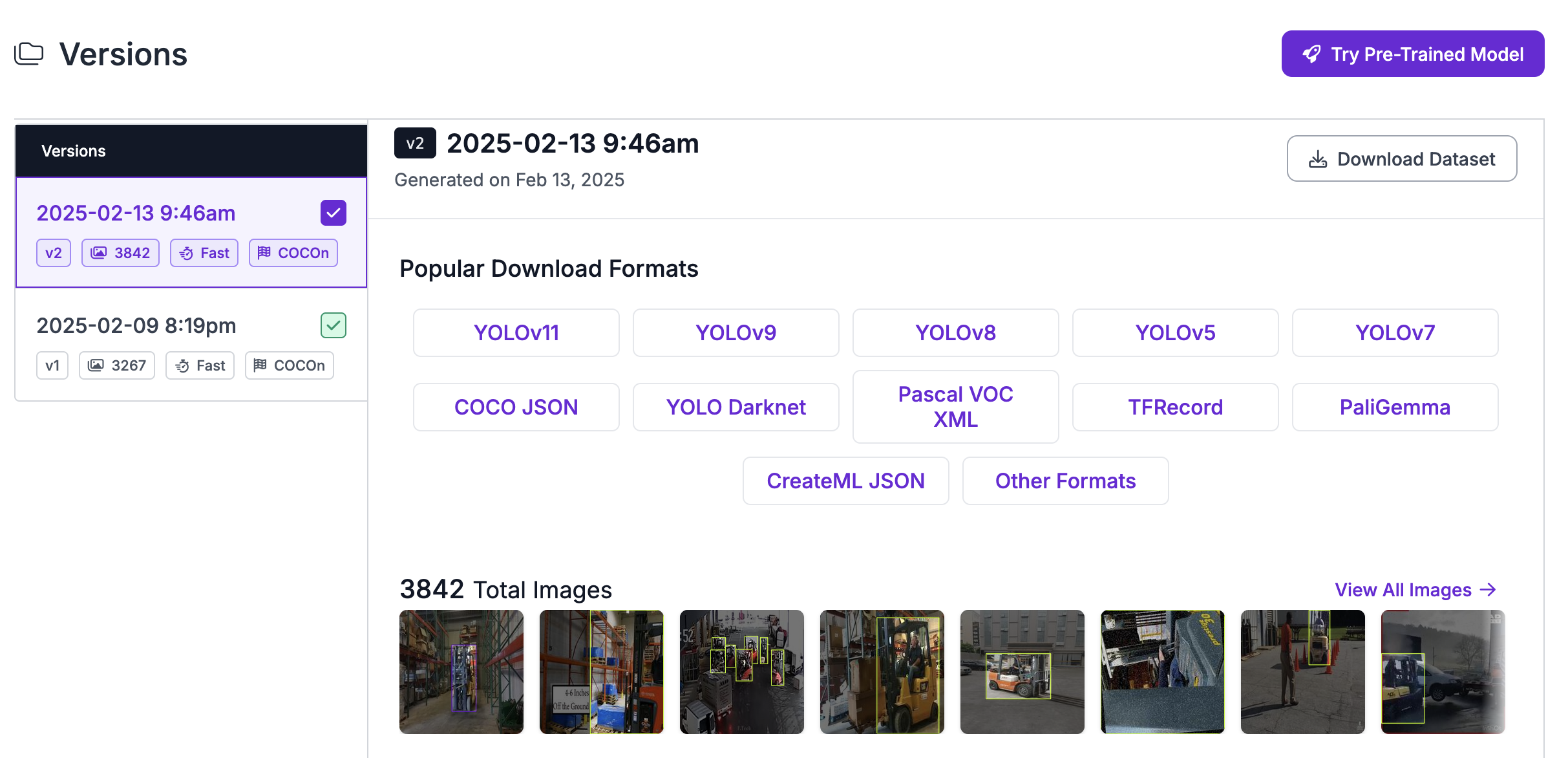Select version v1 from the Versions list
The width and height of the screenshot is (1568, 758).
[x=136, y=325]
